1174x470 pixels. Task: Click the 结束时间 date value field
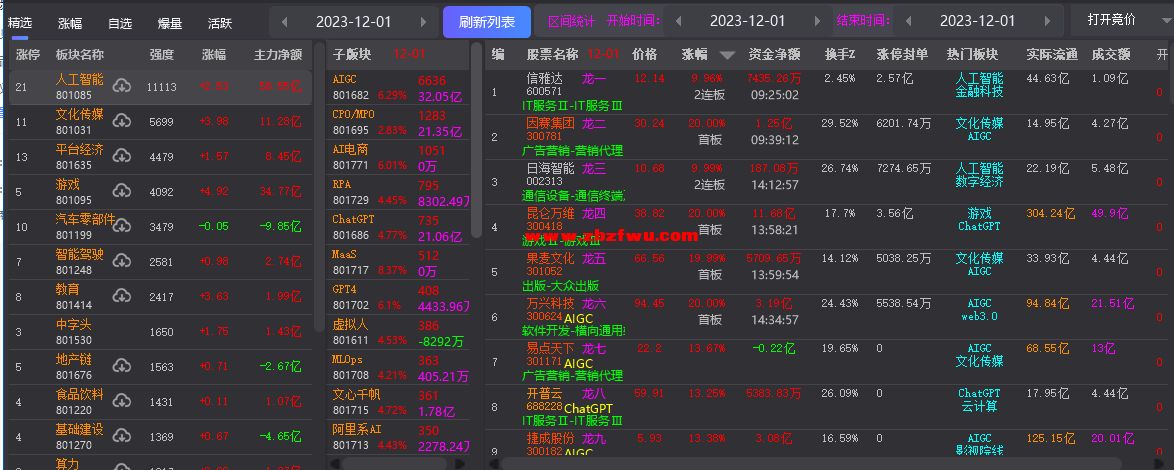click(x=978, y=22)
